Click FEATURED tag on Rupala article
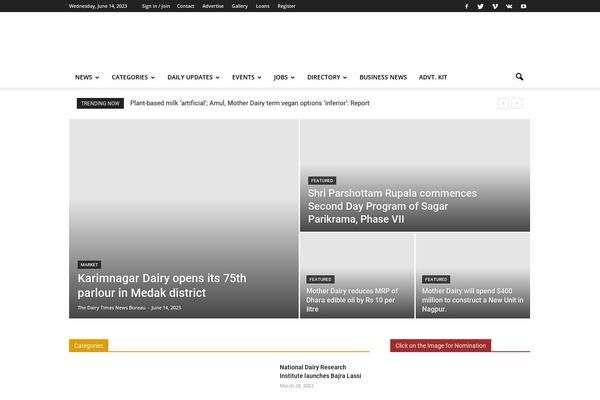The image size is (600, 400). pyautogui.click(x=322, y=180)
